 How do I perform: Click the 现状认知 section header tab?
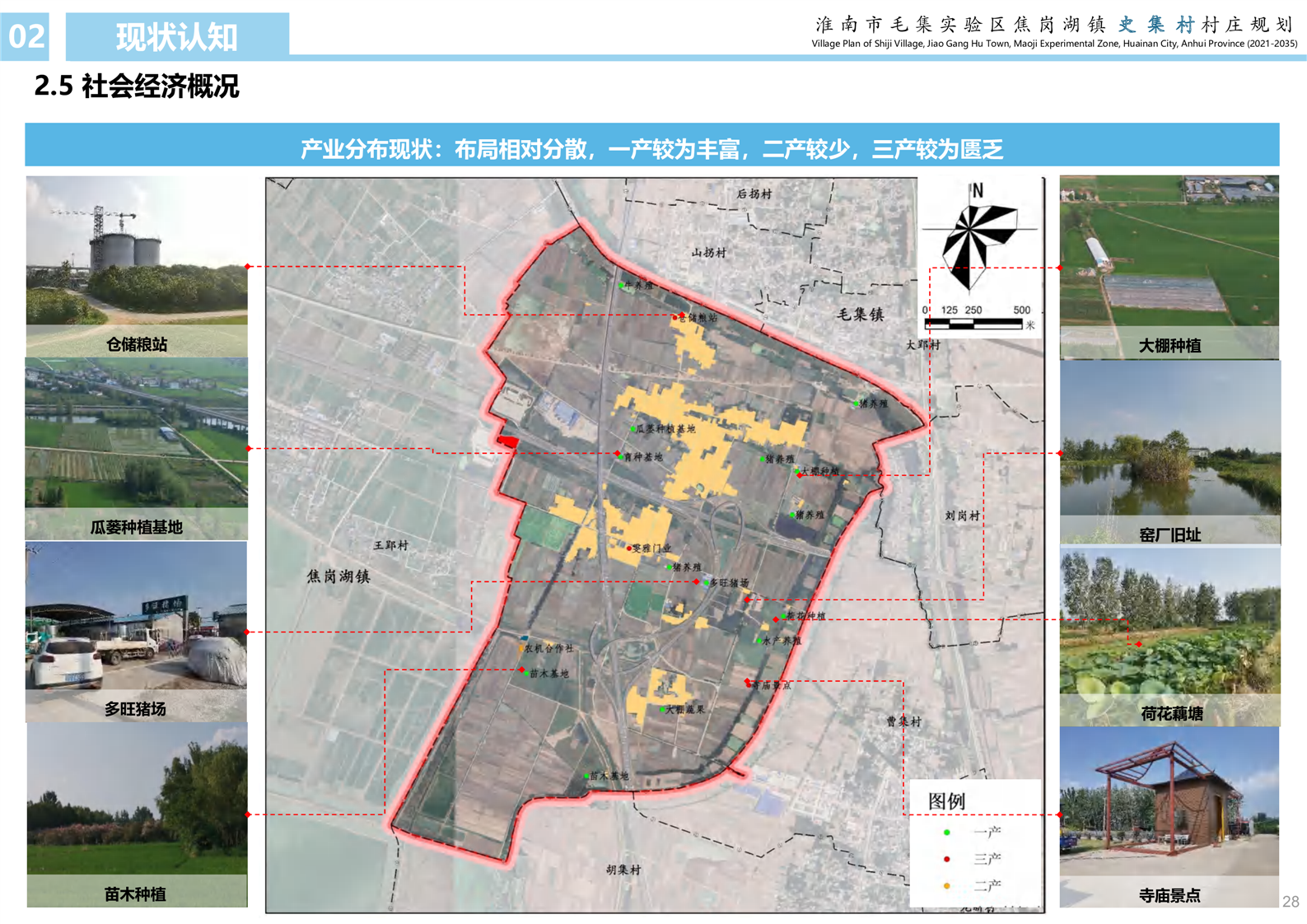coord(177,37)
